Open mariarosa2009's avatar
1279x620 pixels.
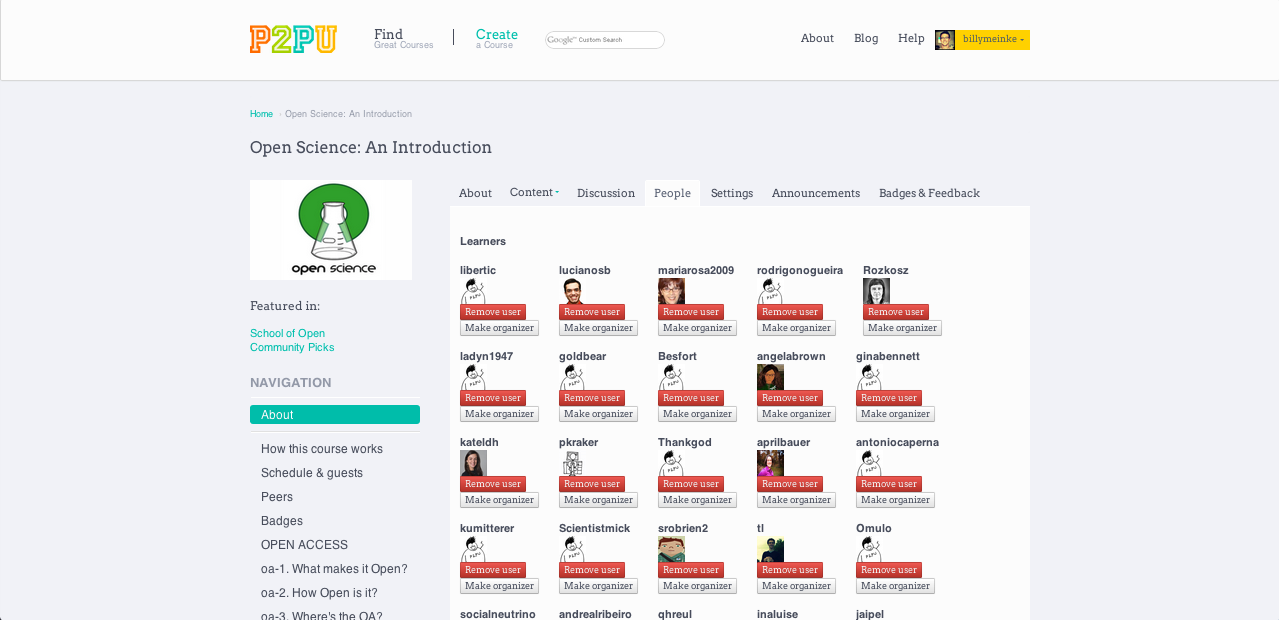[x=671, y=291]
